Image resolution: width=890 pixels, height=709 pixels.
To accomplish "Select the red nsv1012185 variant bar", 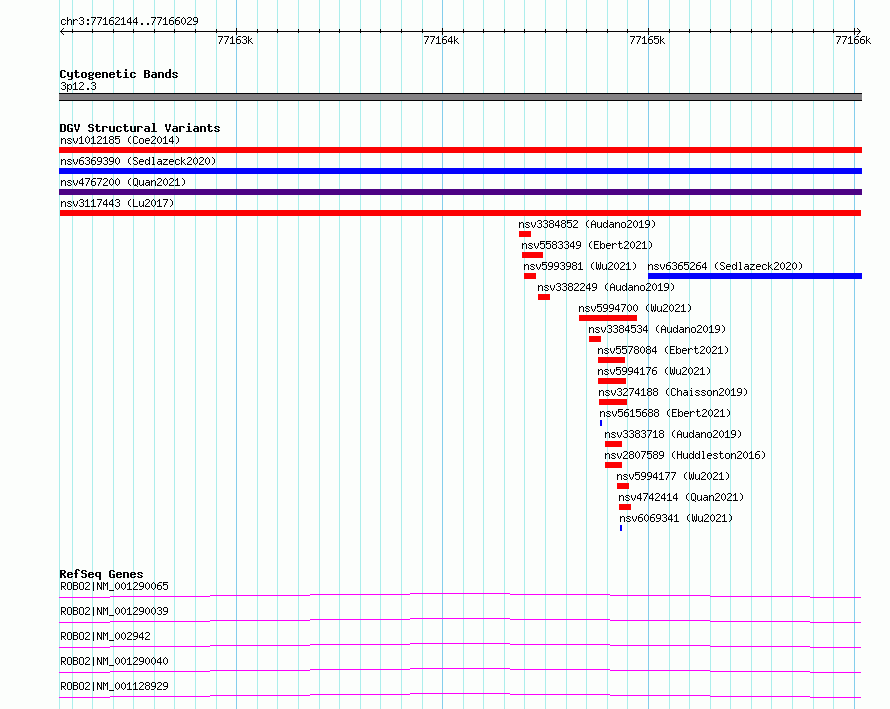I will click(x=460, y=150).
